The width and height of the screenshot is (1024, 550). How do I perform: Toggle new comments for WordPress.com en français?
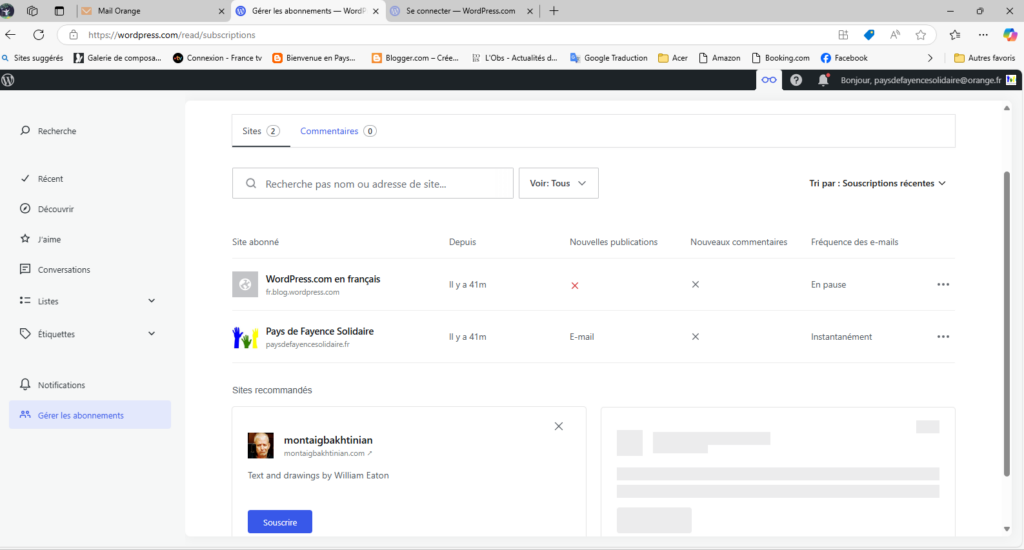(695, 285)
